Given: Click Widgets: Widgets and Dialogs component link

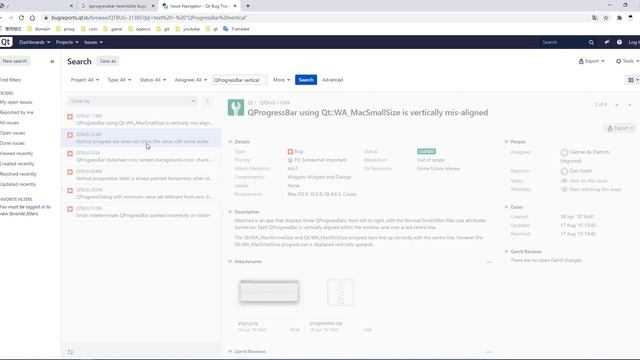Looking at the screenshot, I should (x=319, y=177).
